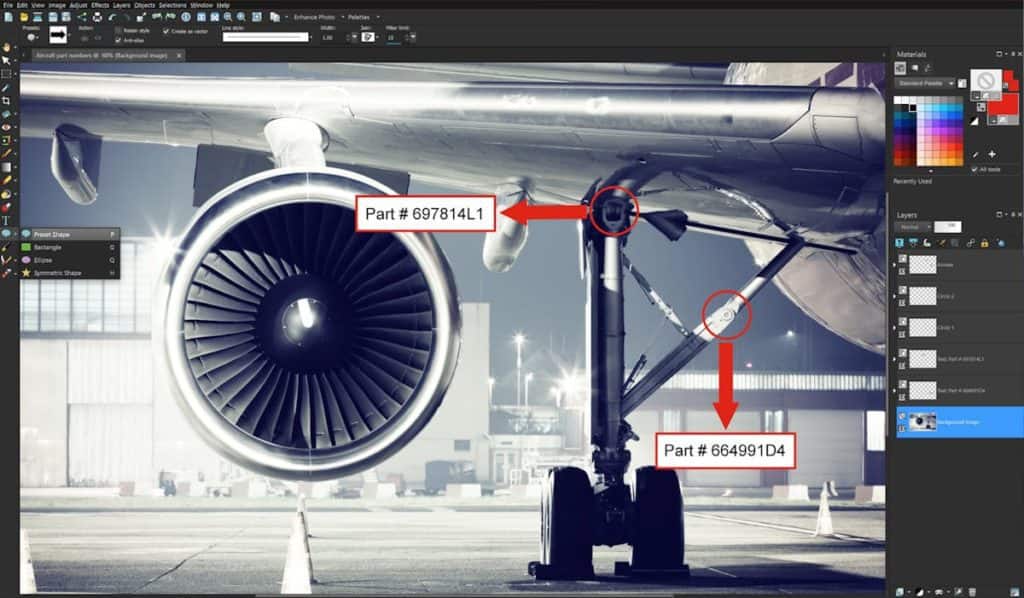The width and height of the screenshot is (1024, 598).
Task: Click the lock transparency icon in Layers
Action: click(x=984, y=242)
